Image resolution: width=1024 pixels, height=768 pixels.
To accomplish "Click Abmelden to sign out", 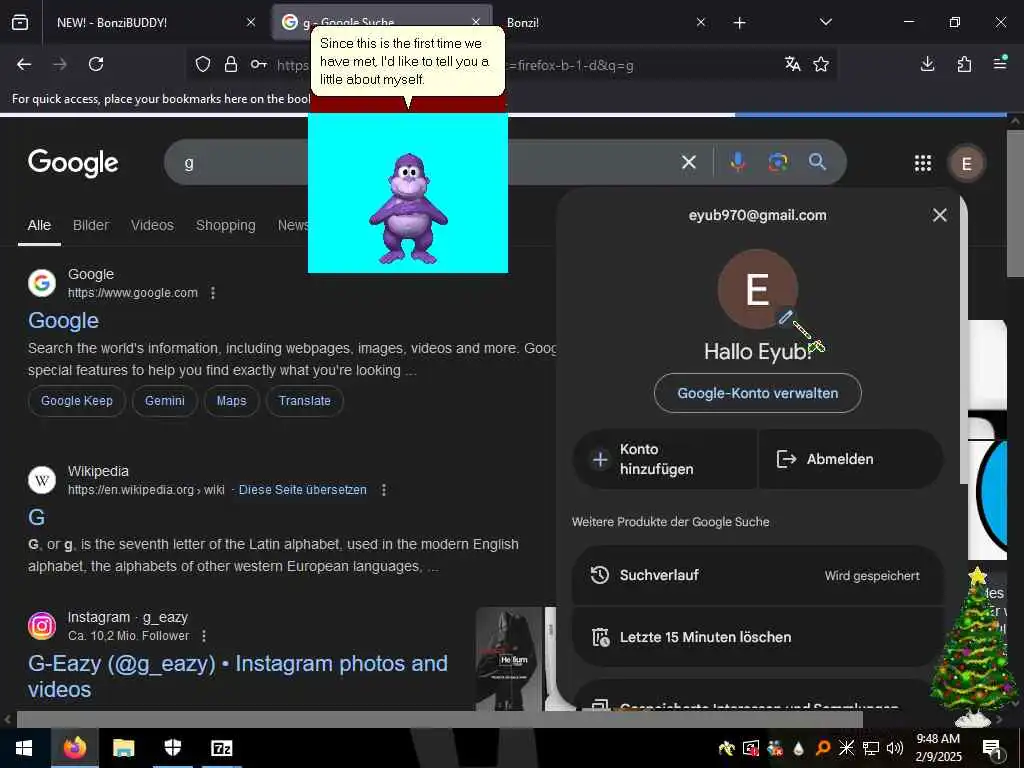I will pos(850,459).
